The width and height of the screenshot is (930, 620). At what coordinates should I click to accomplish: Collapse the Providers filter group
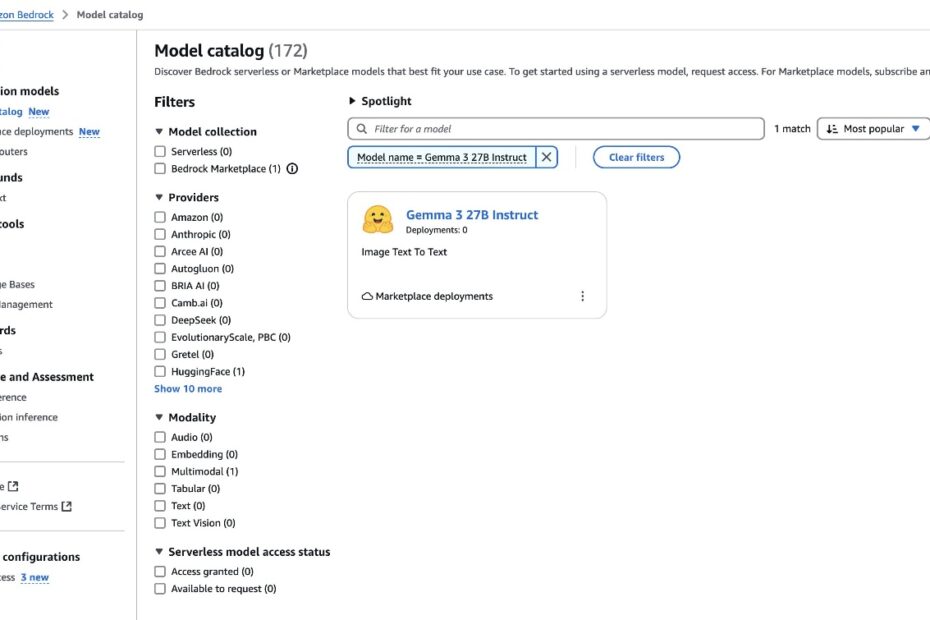(x=159, y=197)
